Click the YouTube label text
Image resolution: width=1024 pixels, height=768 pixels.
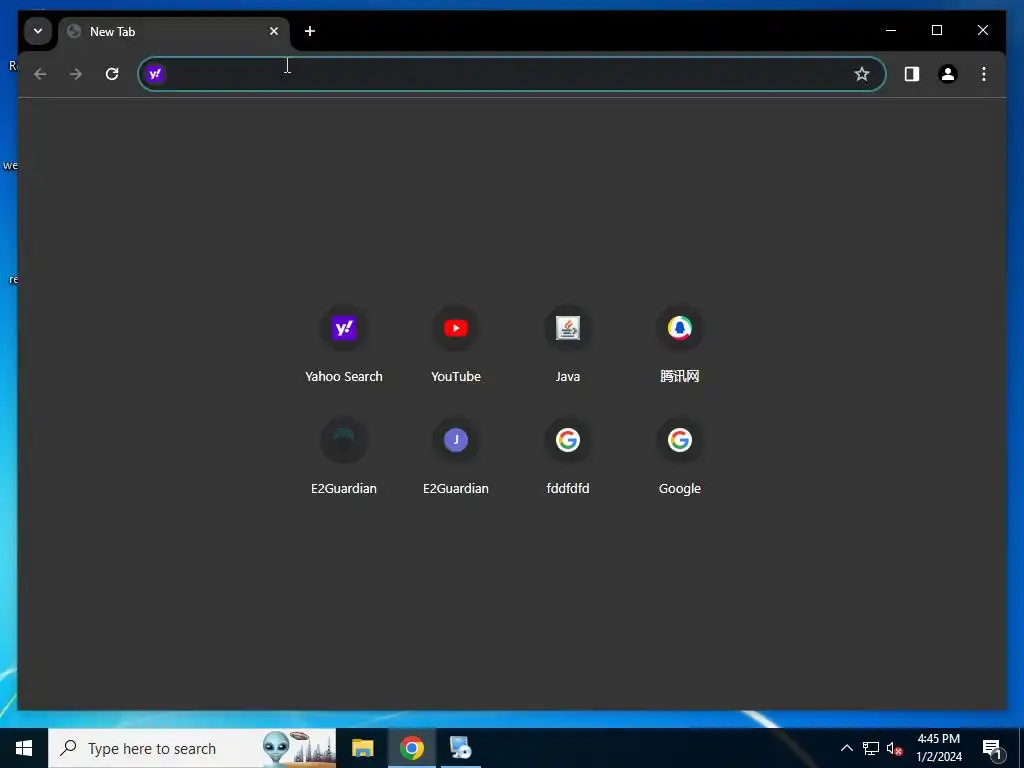click(x=456, y=377)
